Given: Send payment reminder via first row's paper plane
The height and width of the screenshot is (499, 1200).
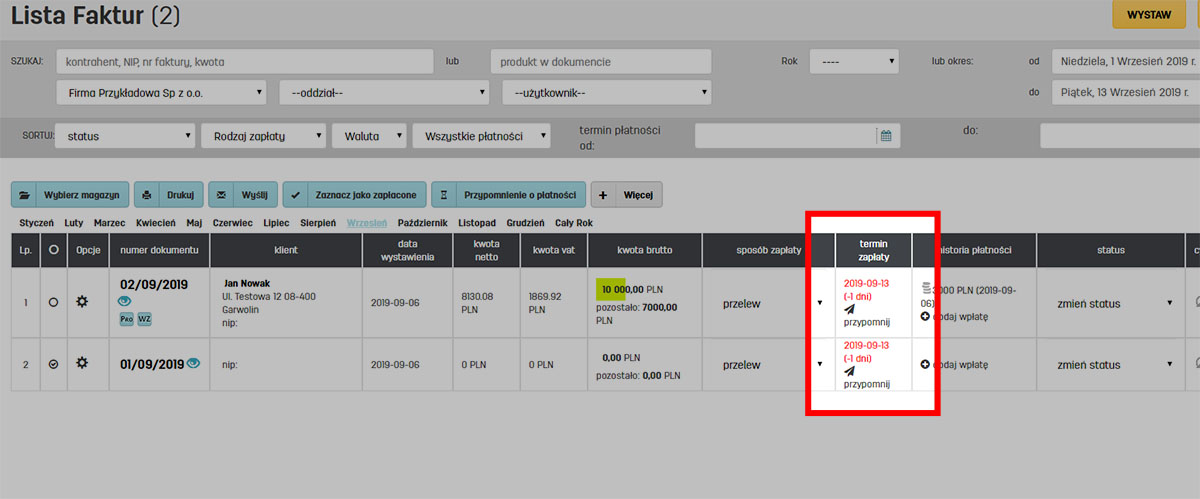Looking at the screenshot, I should click(849, 309).
